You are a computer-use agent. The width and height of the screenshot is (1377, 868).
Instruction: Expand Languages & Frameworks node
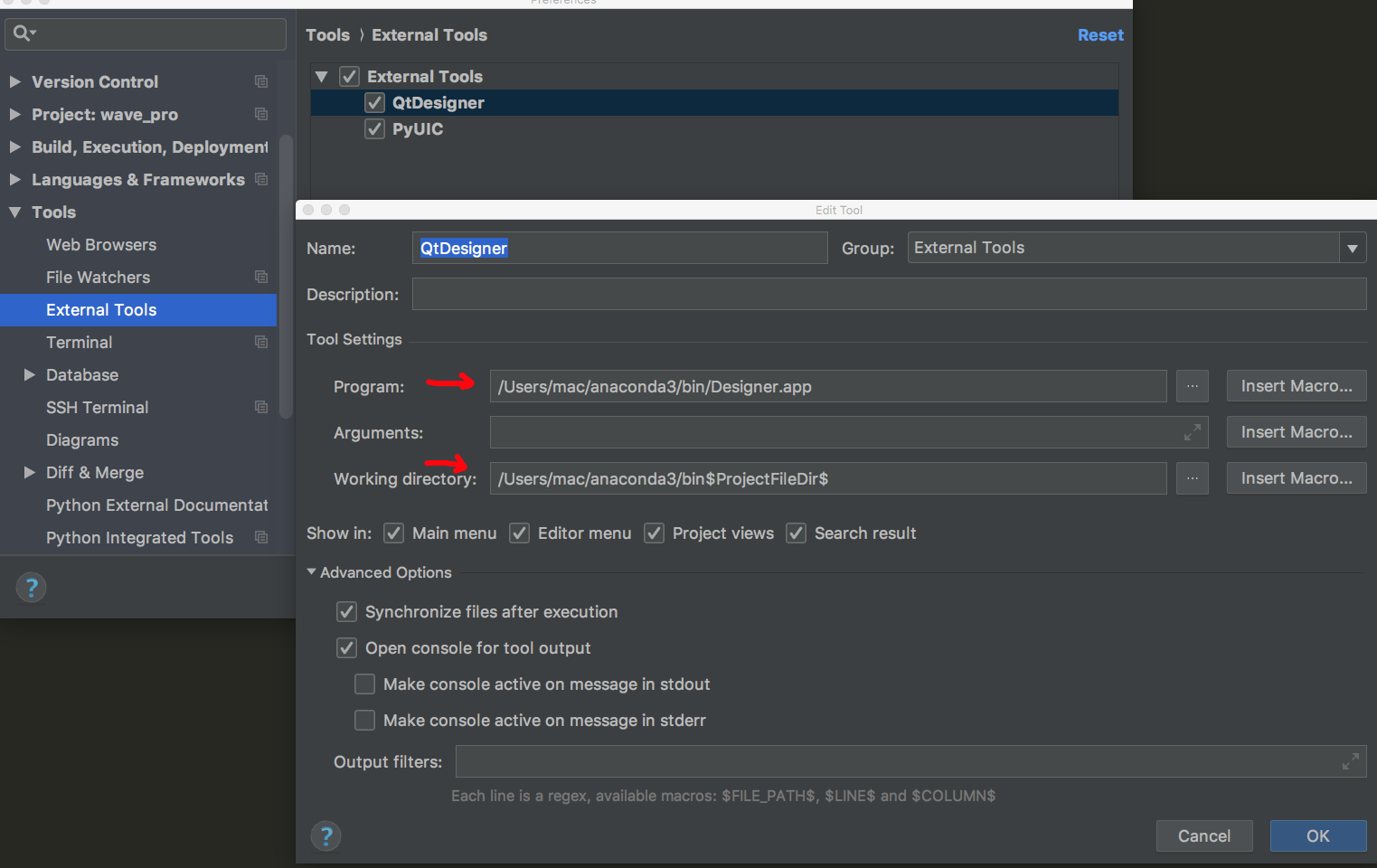coord(14,179)
